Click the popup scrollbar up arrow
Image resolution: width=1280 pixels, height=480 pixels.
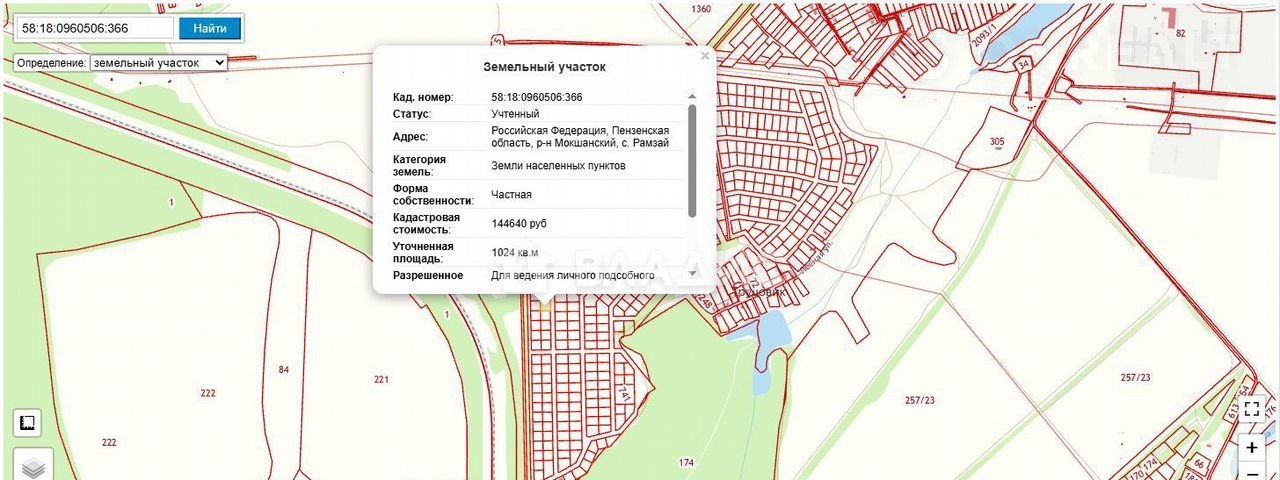tap(691, 97)
